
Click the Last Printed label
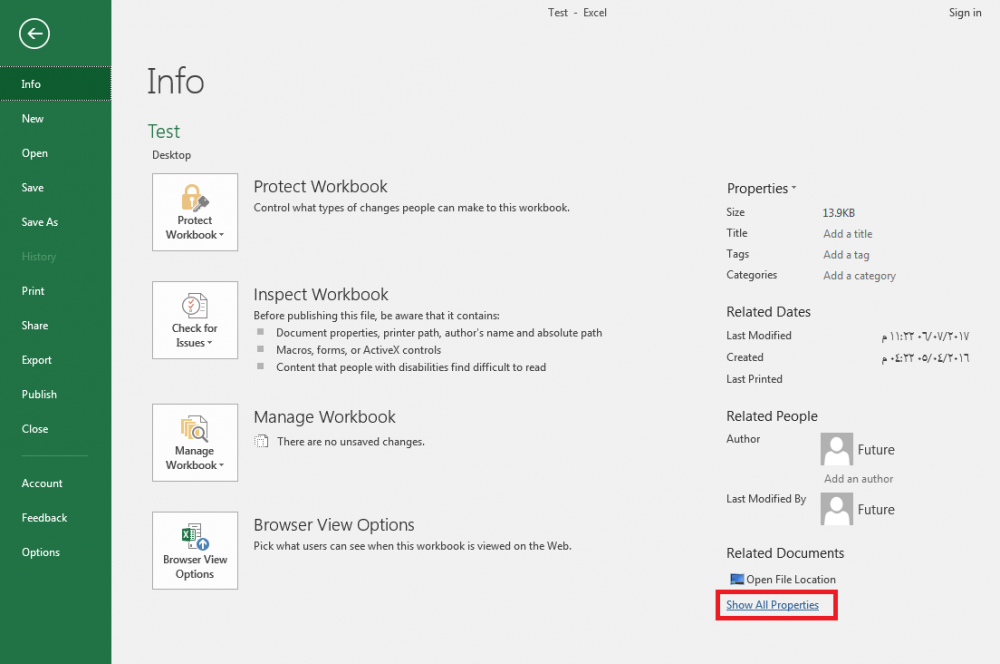(x=754, y=379)
